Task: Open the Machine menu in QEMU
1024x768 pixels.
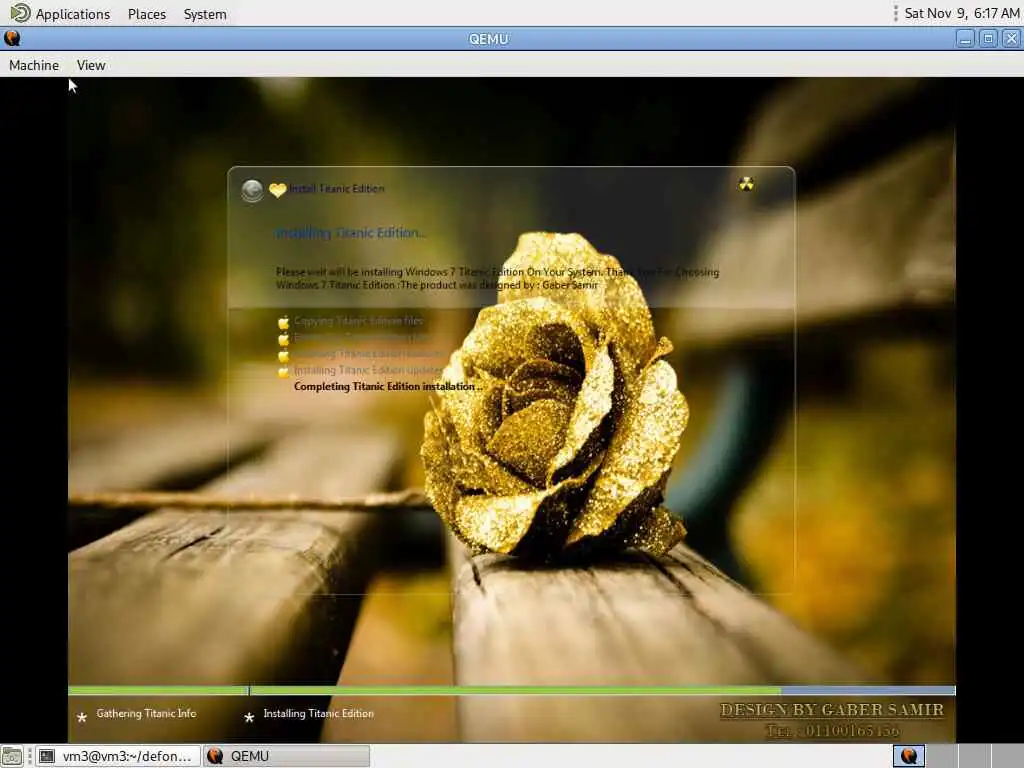Action: [34, 65]
